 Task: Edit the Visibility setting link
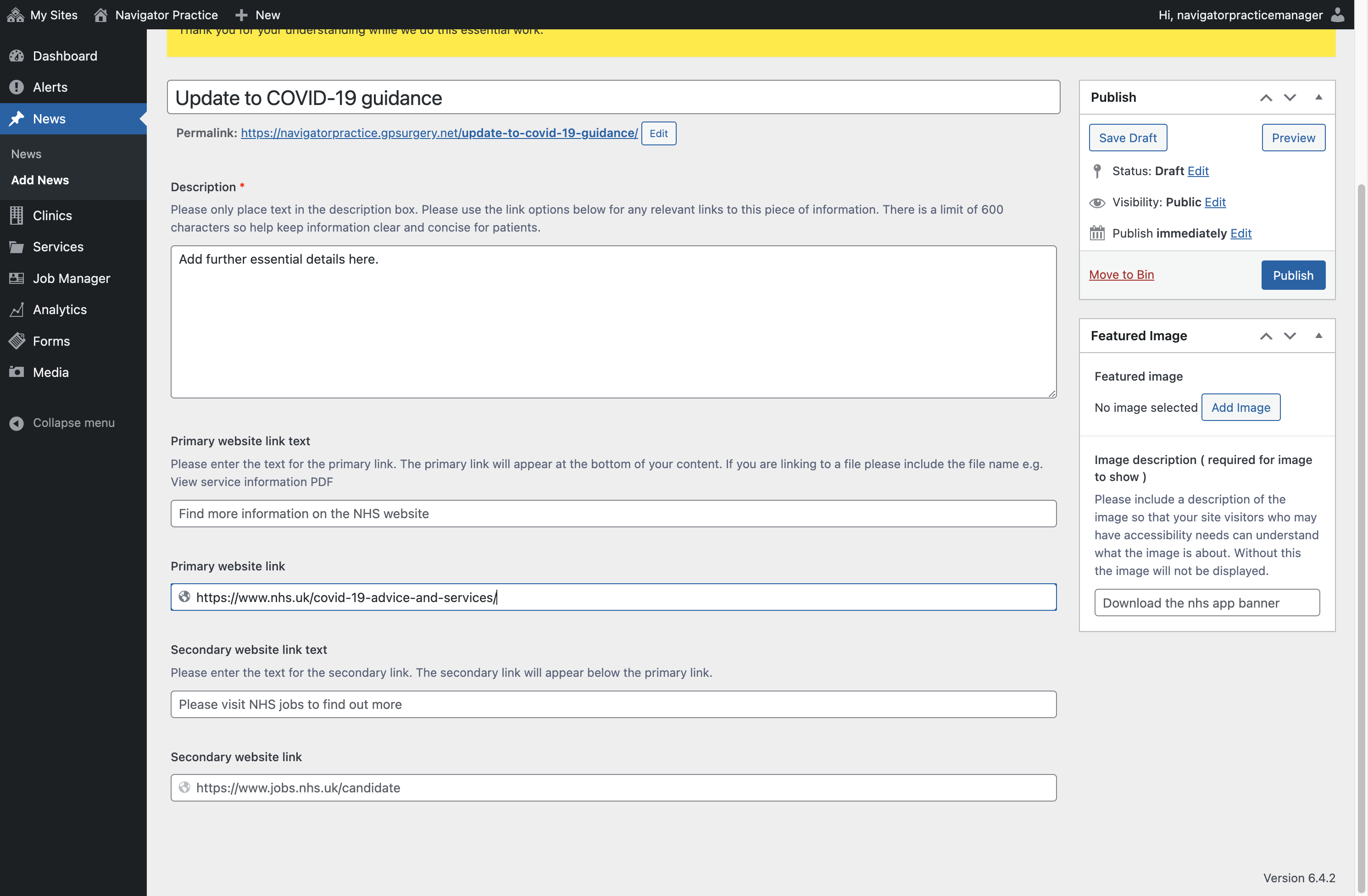pos(1215,202)
